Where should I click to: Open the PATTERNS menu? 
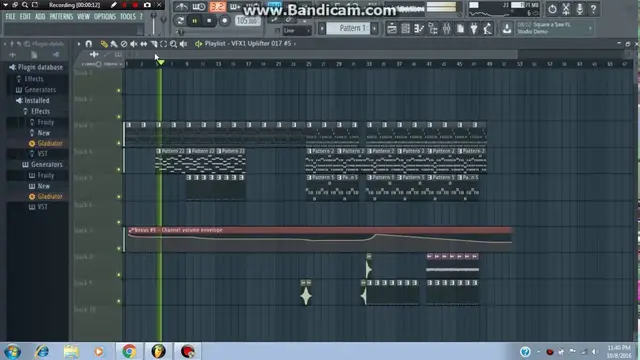(61, 17)
